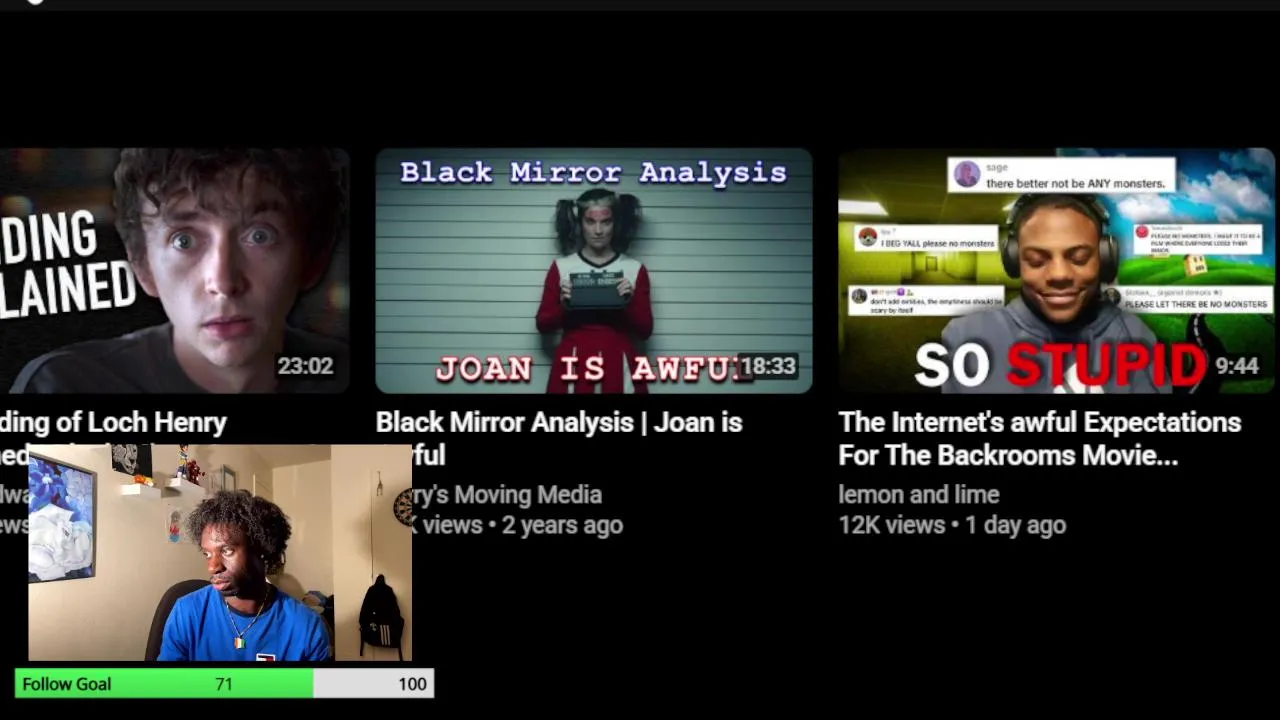
Task: Open the Loch Henry ending explained thumbnail
Action: coord(174,270)
